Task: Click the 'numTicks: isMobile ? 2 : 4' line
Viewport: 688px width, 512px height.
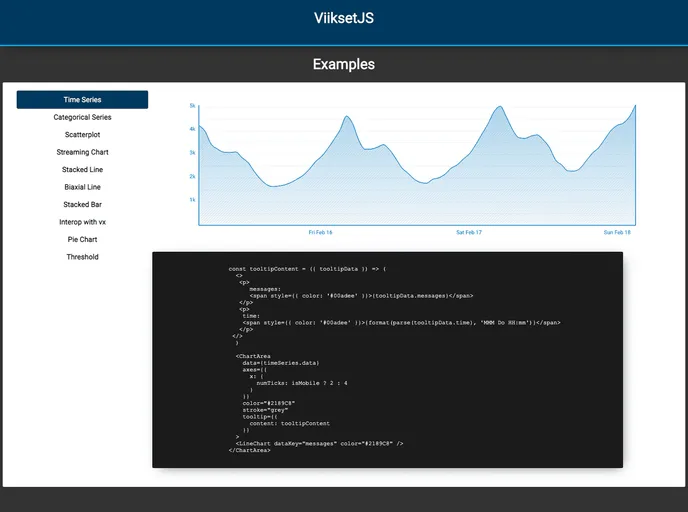Action: 302,383
